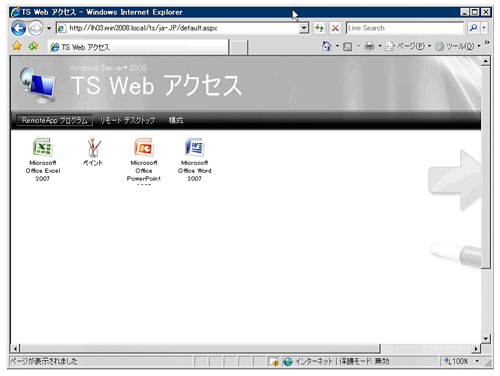Screen dimensions: 500x376
Task: Go back with the browser Back arrow
Action: (18, 28)
